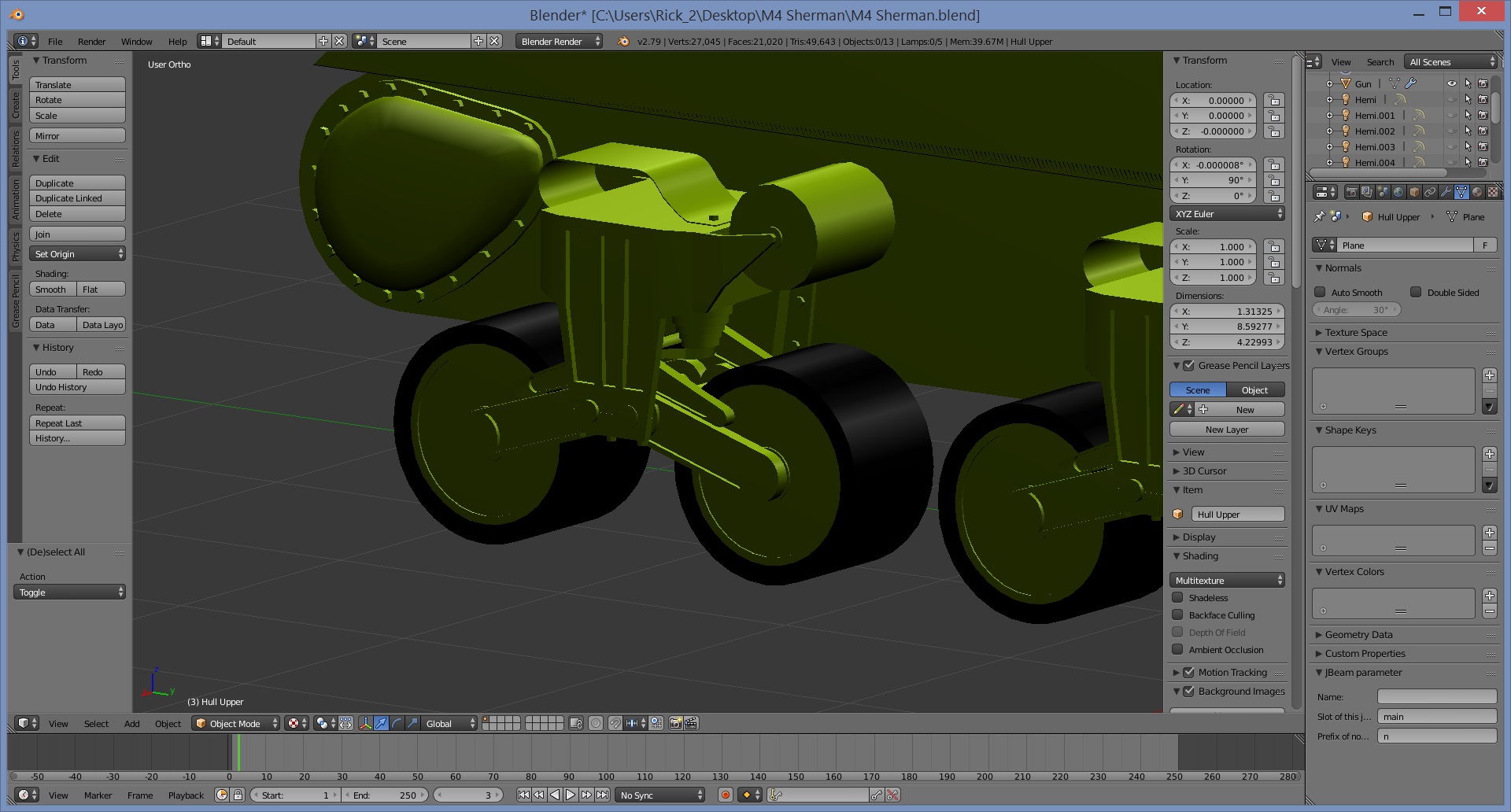Click the current frame value slider

click(469, 795)
